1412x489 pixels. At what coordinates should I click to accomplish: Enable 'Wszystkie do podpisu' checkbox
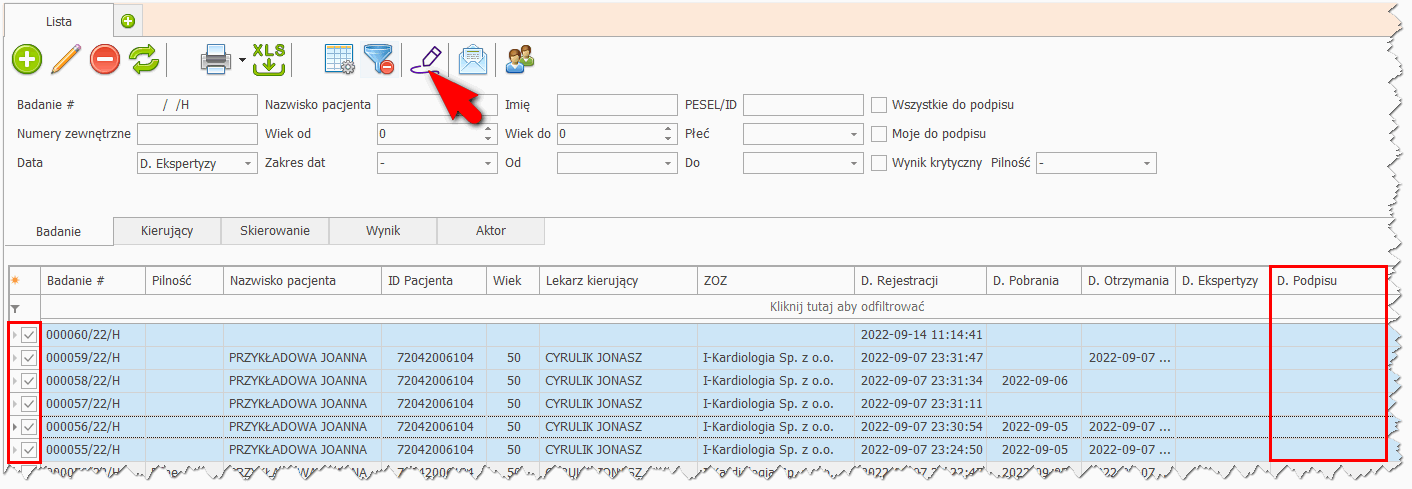[x=879, y=105]
